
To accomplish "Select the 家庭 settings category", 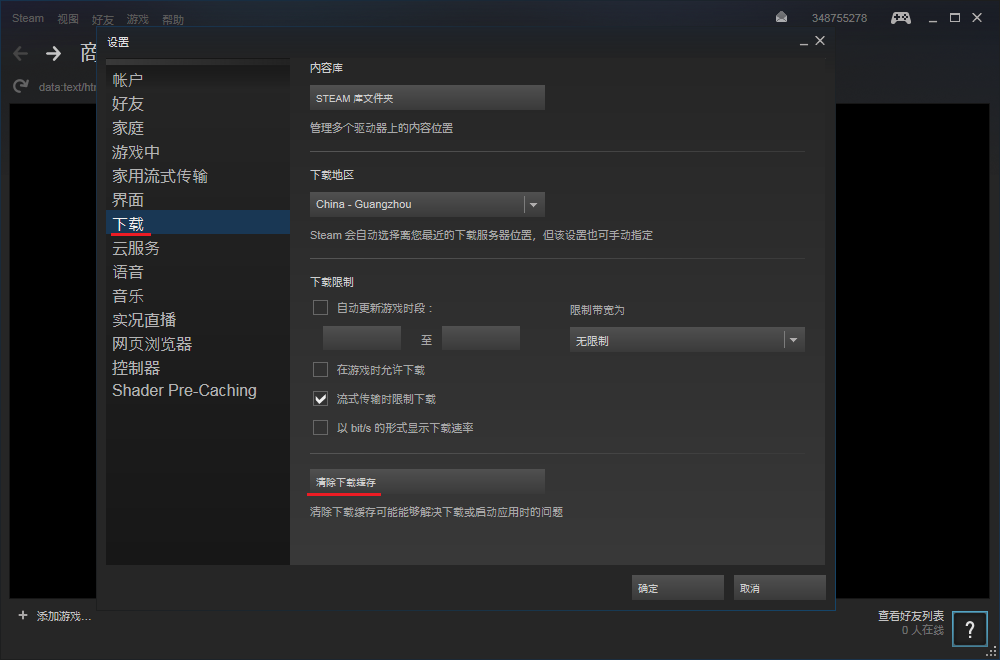I will click(198, 128).
